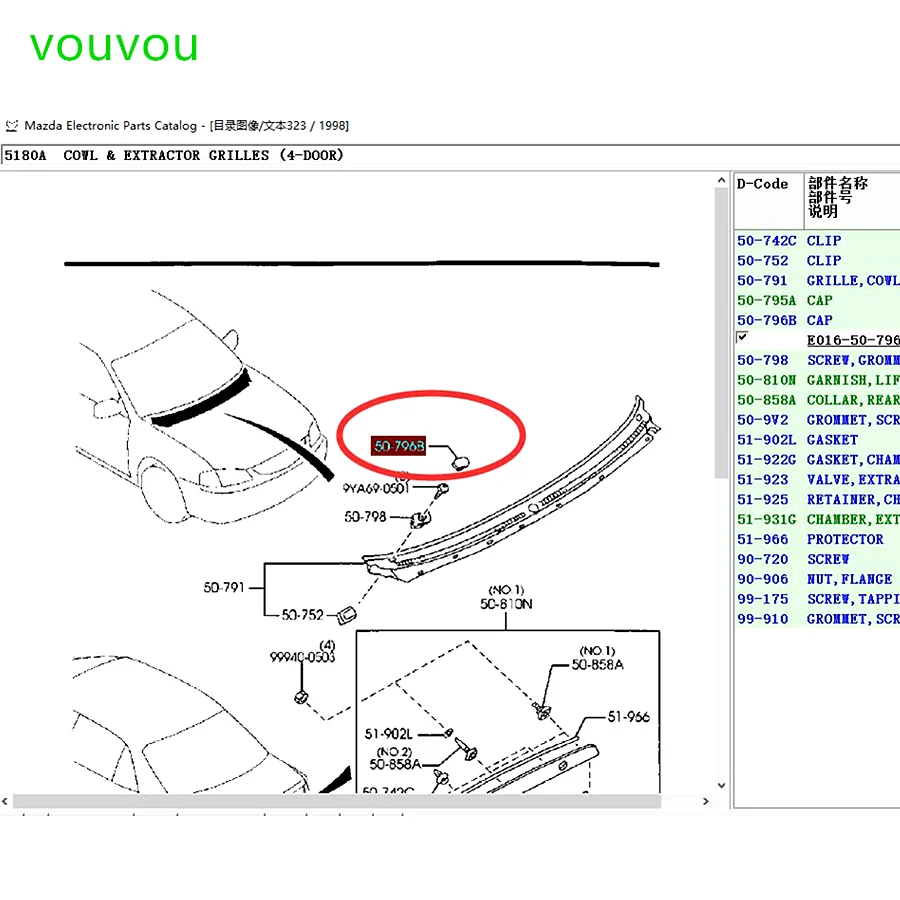Select D-Code 51-922G in the parts list
This screenshot has width=900, height=900.
pyautogui.click(x=766, y=460)
